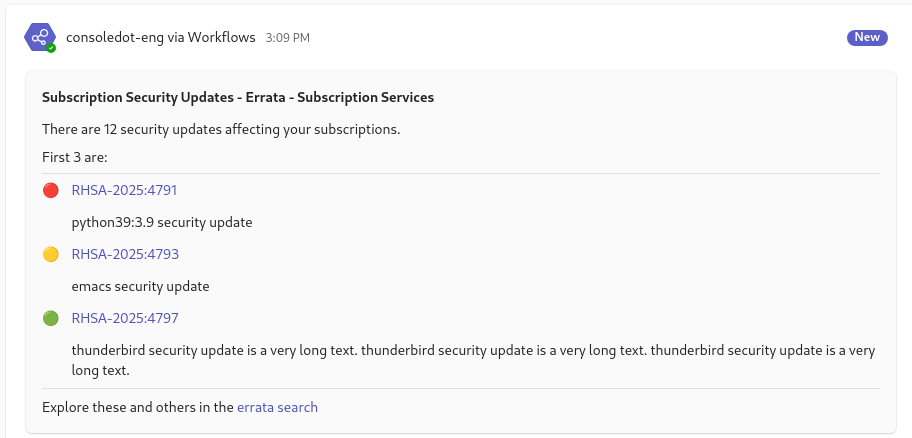912x438 pixels.
Task: Click the yellow severity circle icon
Action: pos(51,254)
